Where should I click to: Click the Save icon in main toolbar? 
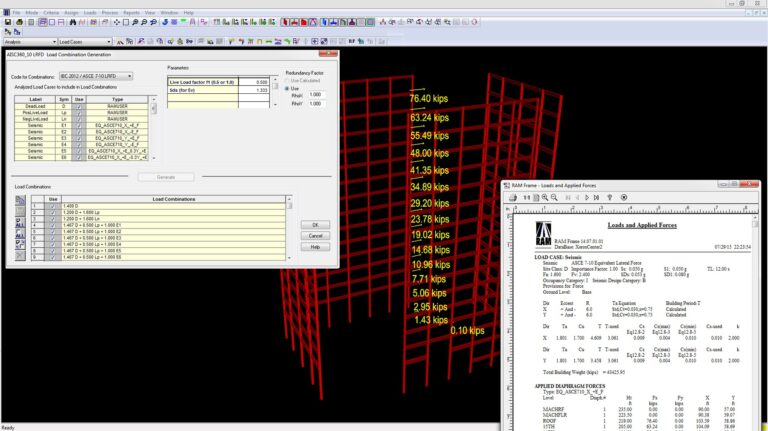tap(8, 22)
